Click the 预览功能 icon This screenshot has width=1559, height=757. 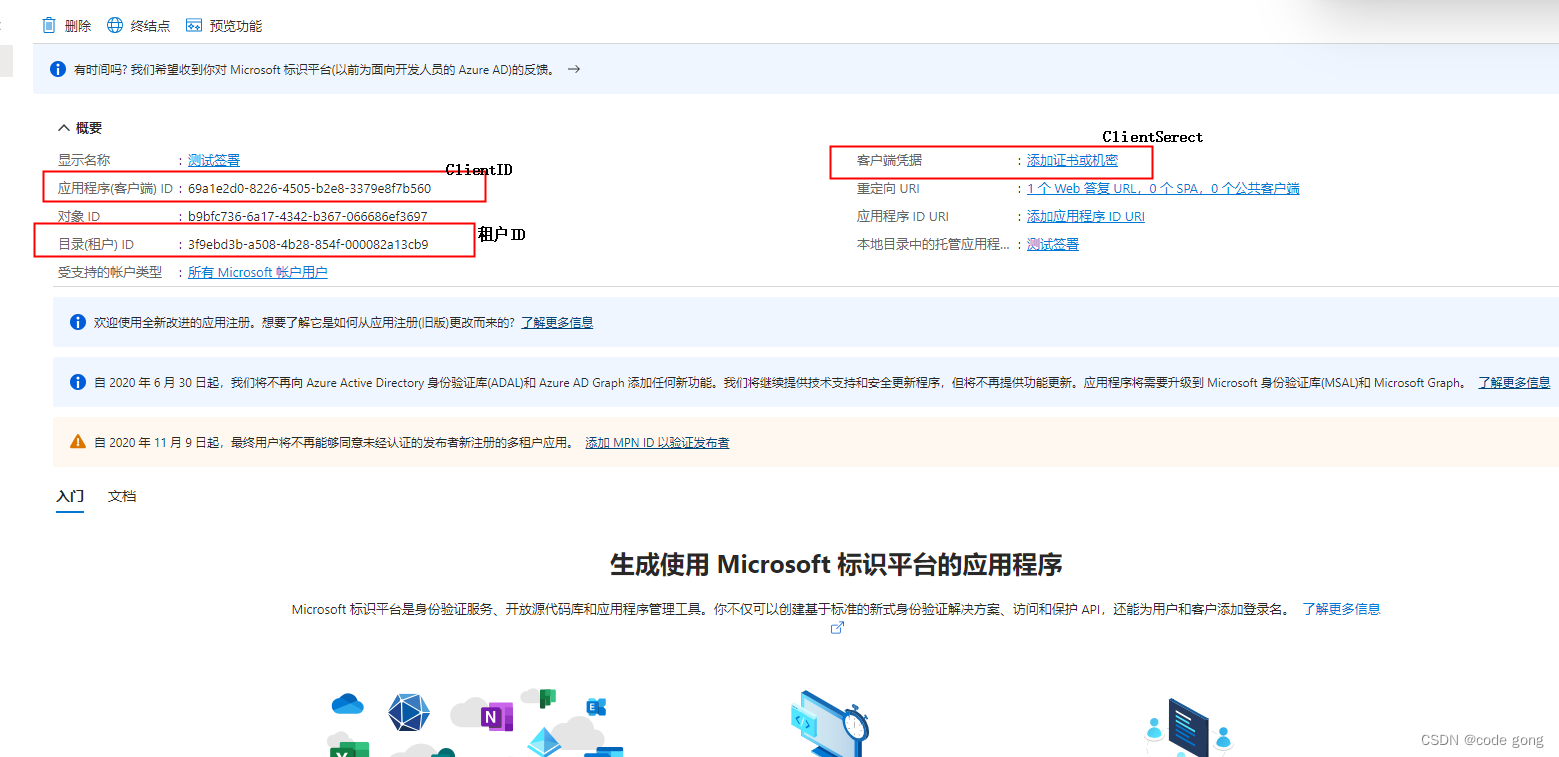194,25
